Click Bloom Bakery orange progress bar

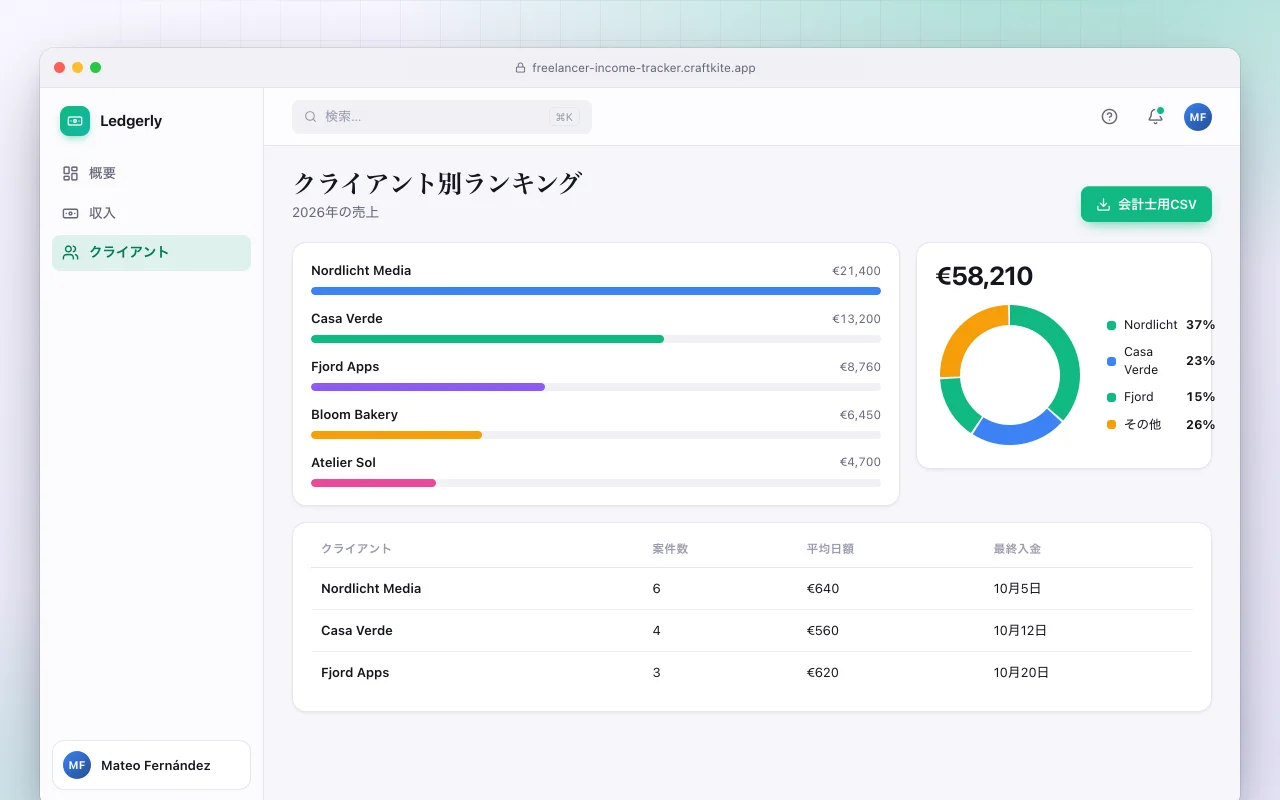(396, 435)
